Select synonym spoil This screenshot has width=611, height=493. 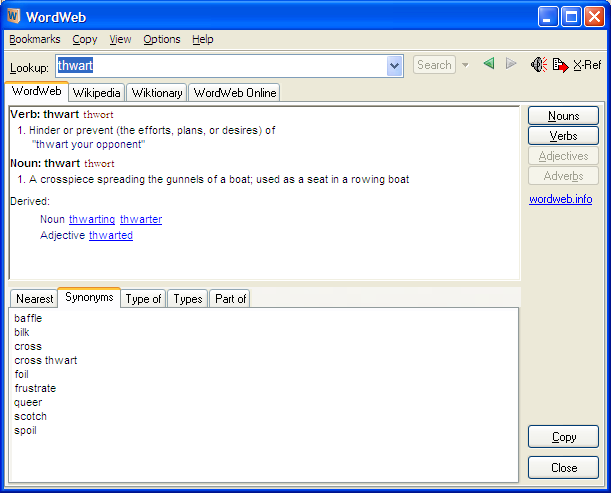pyautogui.click(x=25, y=430)
